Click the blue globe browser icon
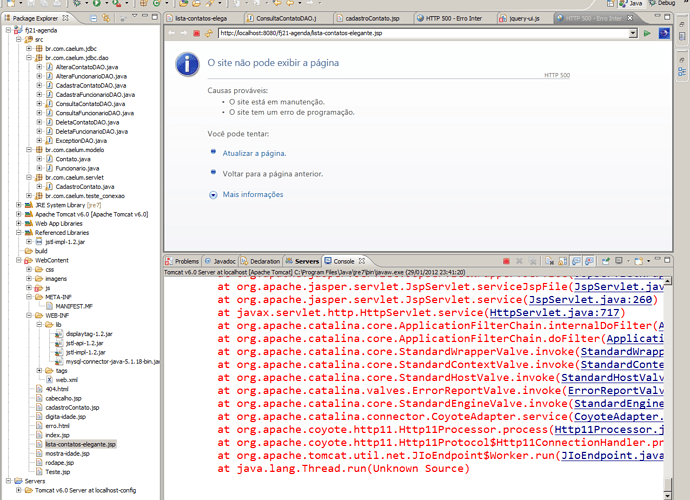This screenshot has height=500, width=690. pos(664,33)
